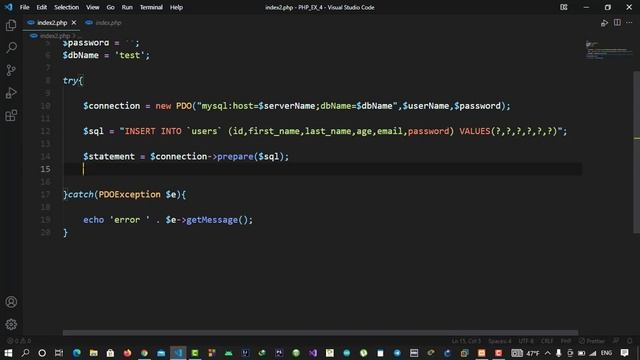Change line endings via CRLF
Screen dimensions: 640x360
(547, 341)
